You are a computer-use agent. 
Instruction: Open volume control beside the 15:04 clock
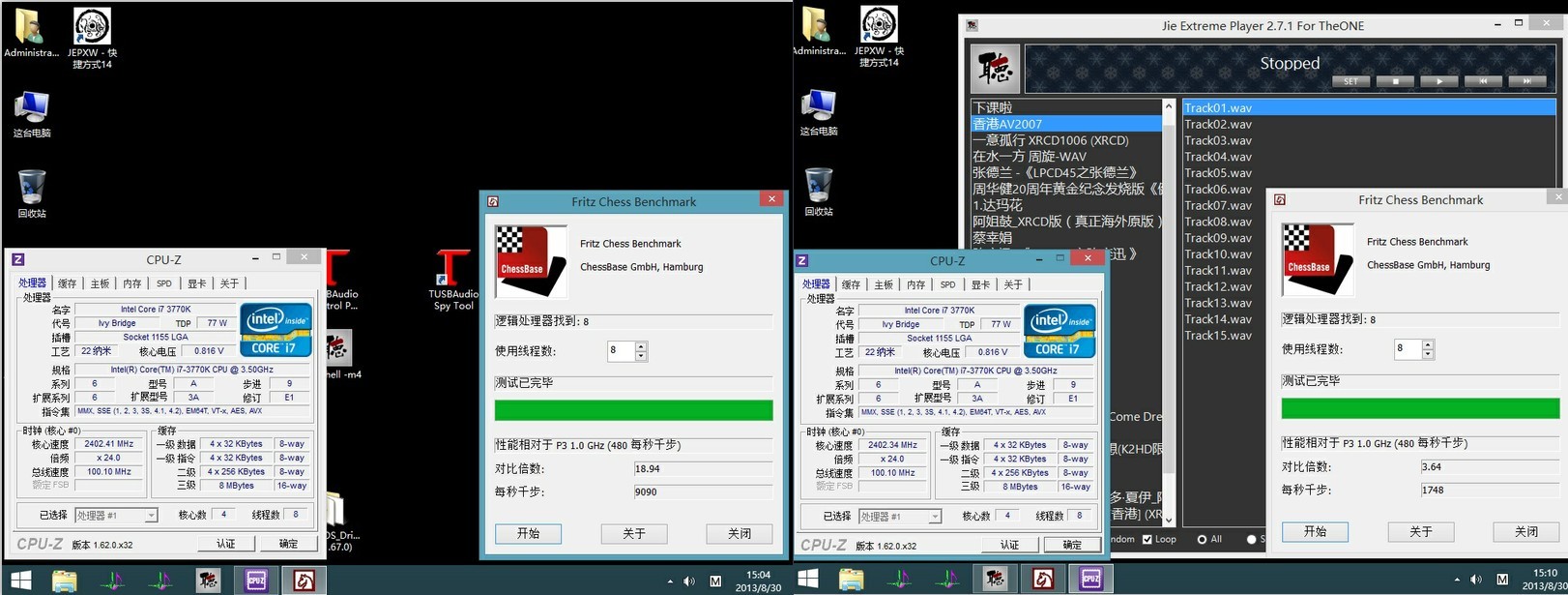688,581
